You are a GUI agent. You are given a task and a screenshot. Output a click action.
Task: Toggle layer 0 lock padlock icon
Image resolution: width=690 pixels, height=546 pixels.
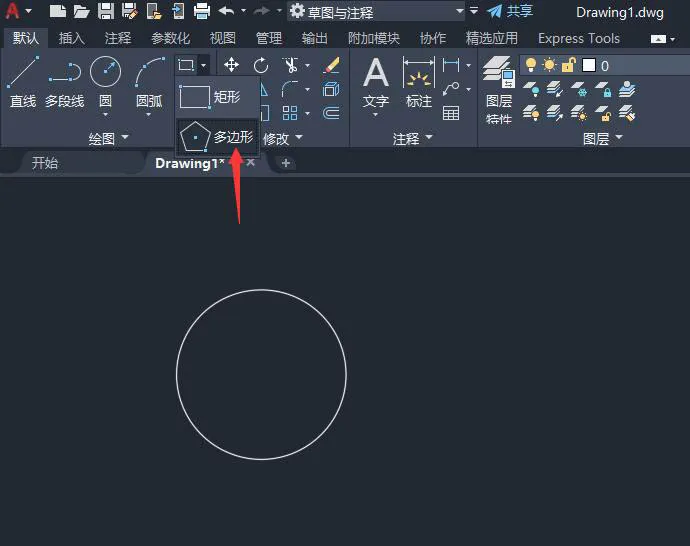[568, 65]
